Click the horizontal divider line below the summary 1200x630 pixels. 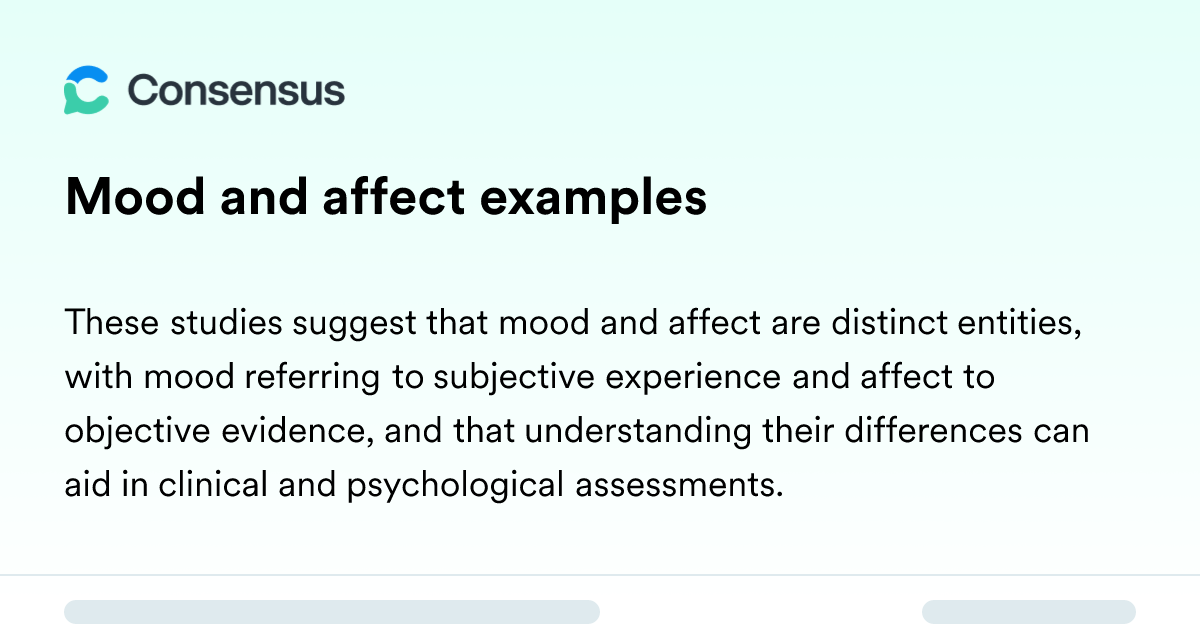[x=600, y=575]
